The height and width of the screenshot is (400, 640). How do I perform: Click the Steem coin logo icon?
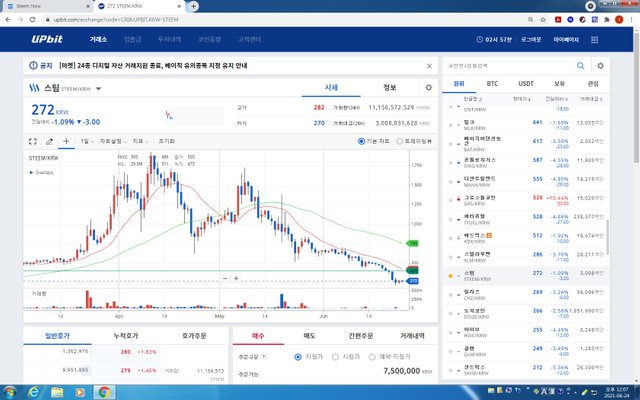[x=34, y=88]
